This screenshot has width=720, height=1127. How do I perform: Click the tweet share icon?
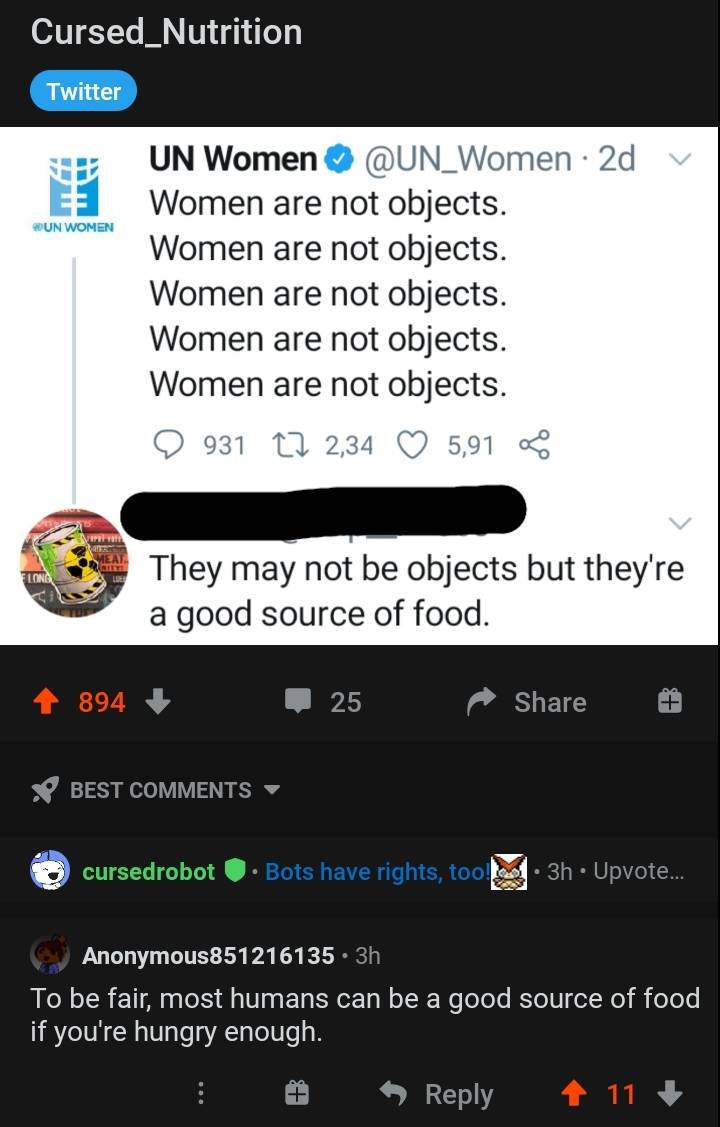pyautogui.click(x=534, y=445)
